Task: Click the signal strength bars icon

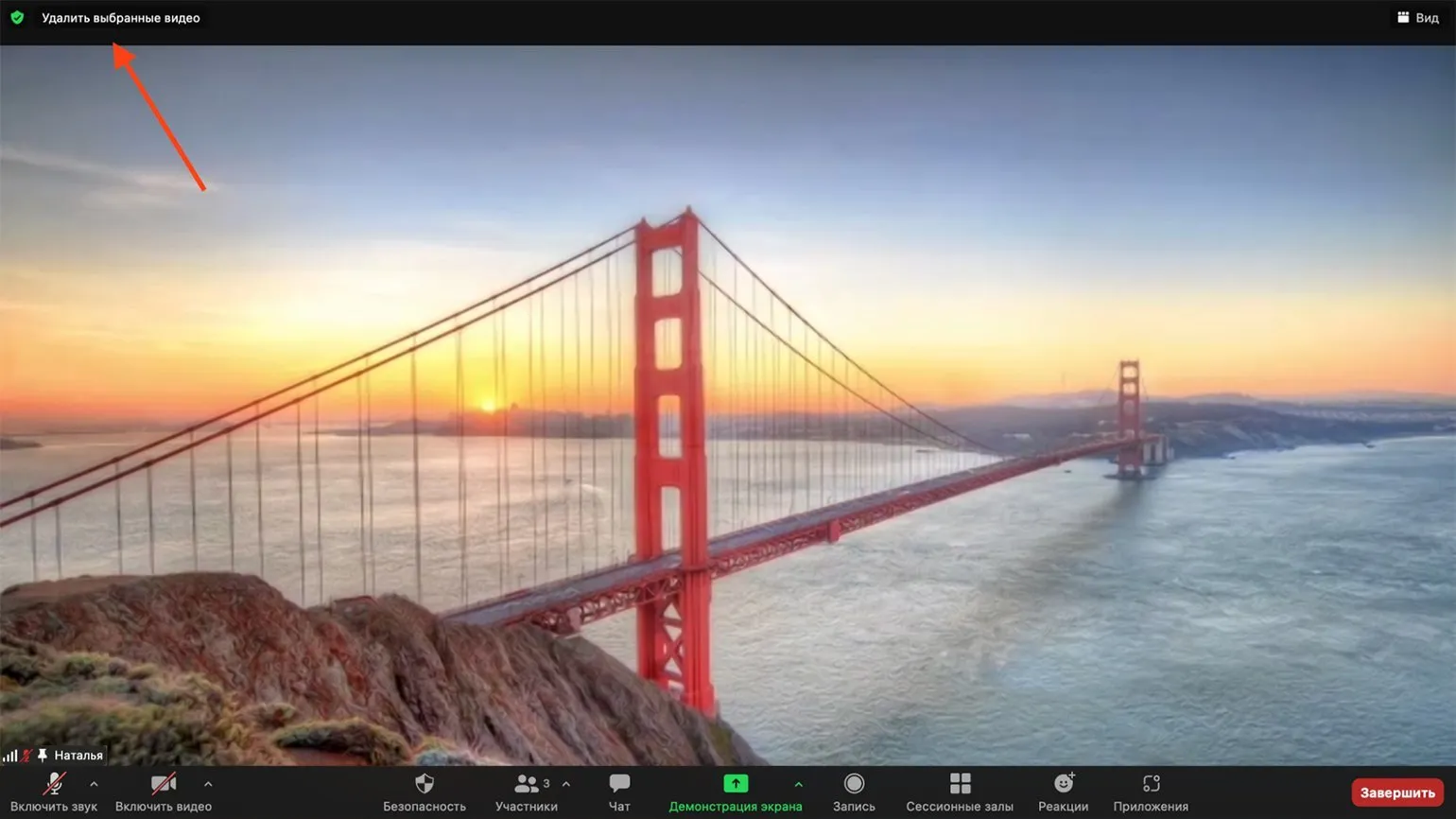Action: tap(9, 756)
